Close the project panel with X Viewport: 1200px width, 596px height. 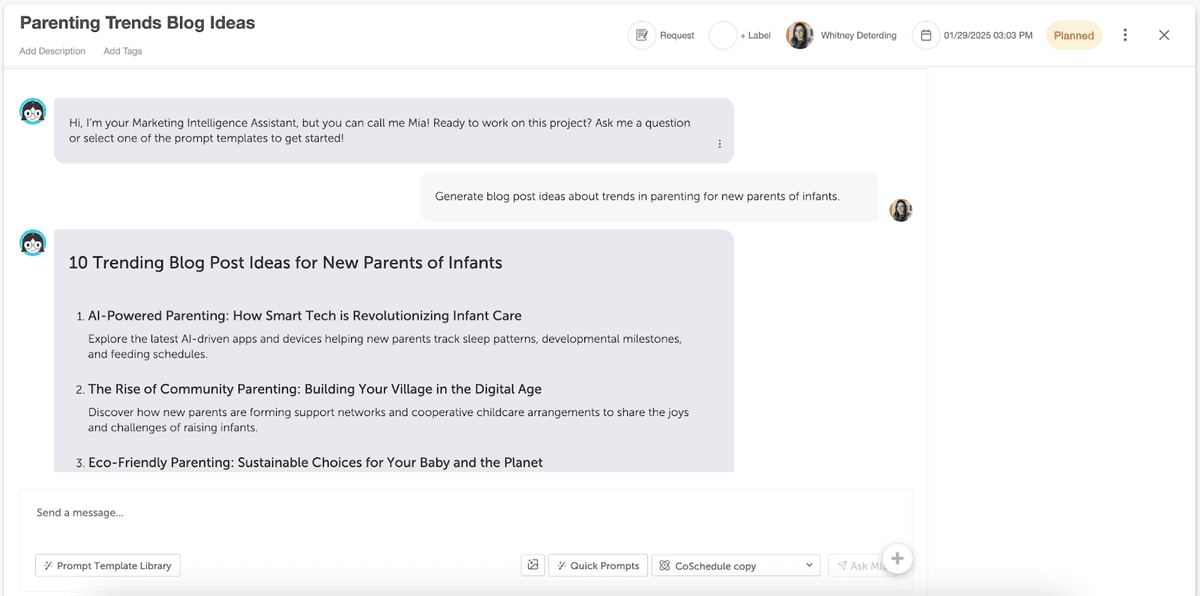[x=1164, y=35]
